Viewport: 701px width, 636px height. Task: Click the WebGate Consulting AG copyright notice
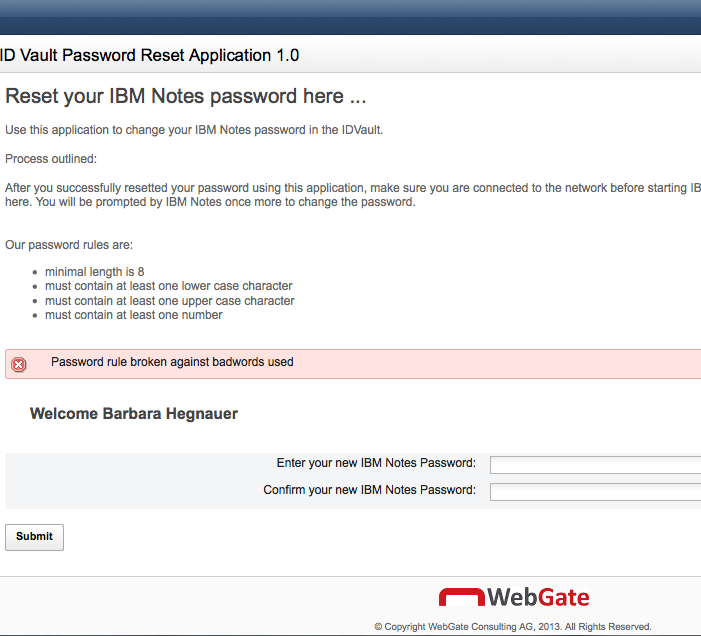513,627
